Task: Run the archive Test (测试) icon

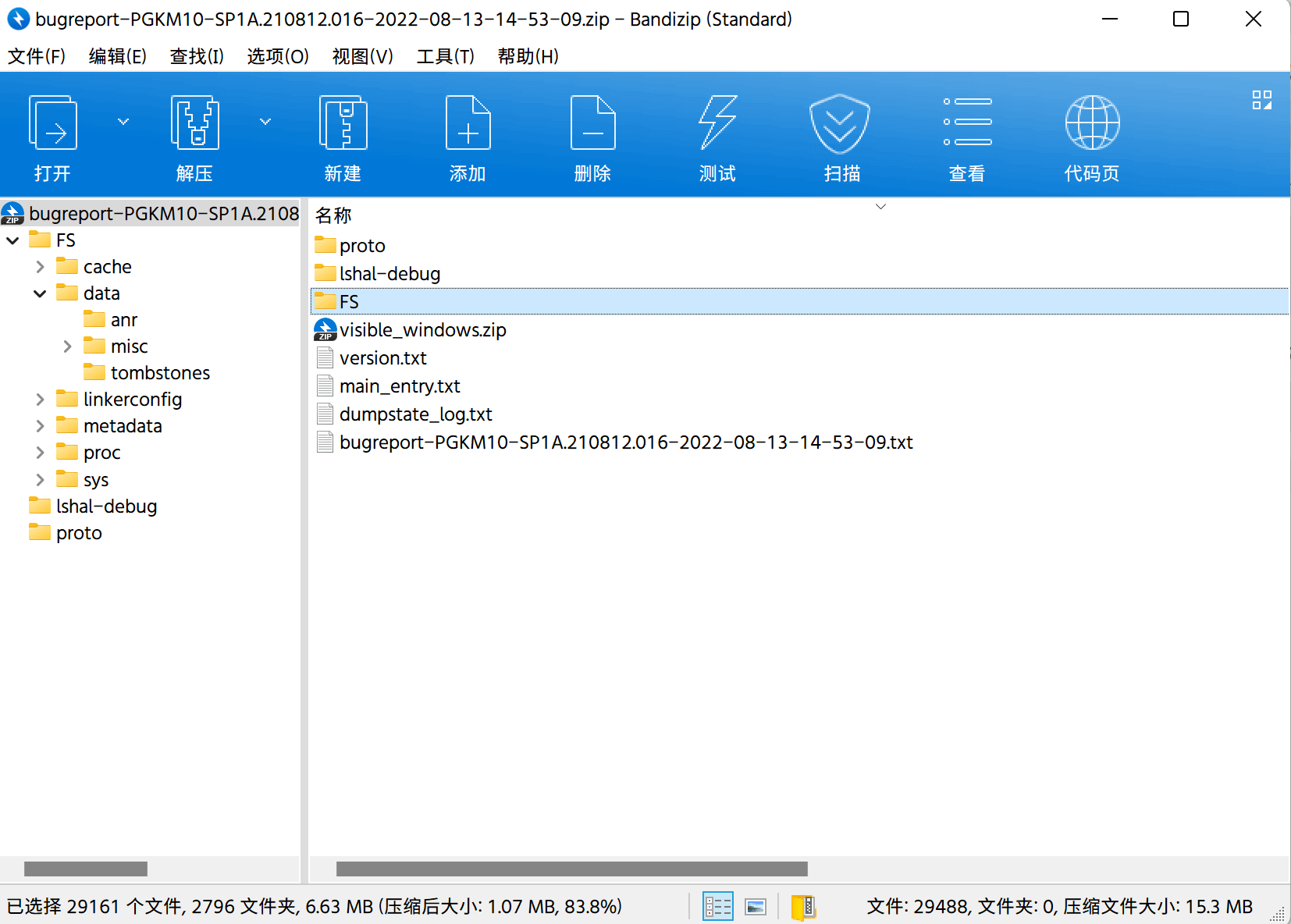Action: coord(717,123)
